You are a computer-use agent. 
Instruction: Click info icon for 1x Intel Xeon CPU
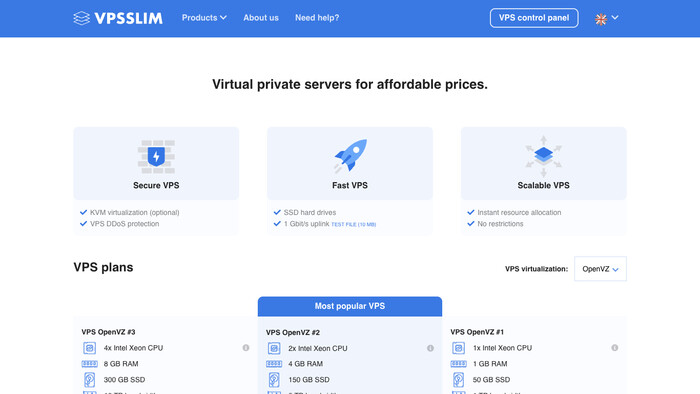[615, 348]
